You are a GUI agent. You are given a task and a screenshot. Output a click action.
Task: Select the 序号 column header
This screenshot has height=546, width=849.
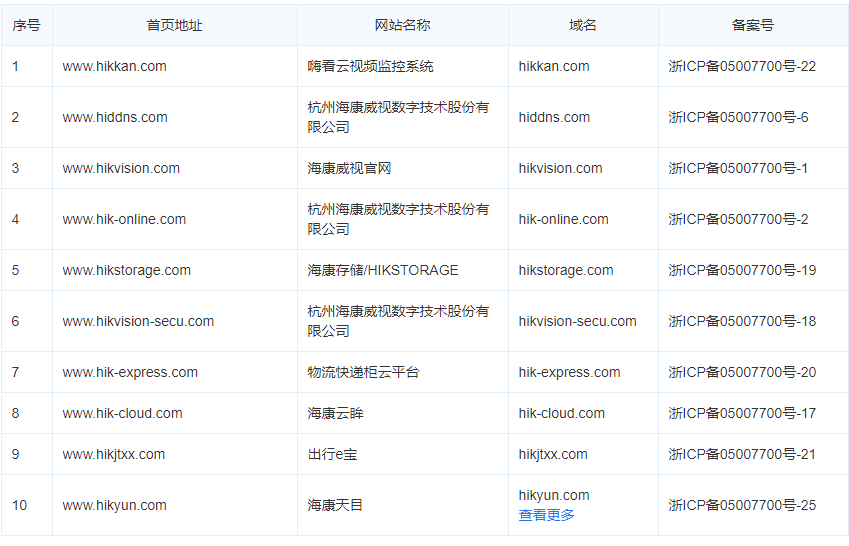tap(27, 25)
